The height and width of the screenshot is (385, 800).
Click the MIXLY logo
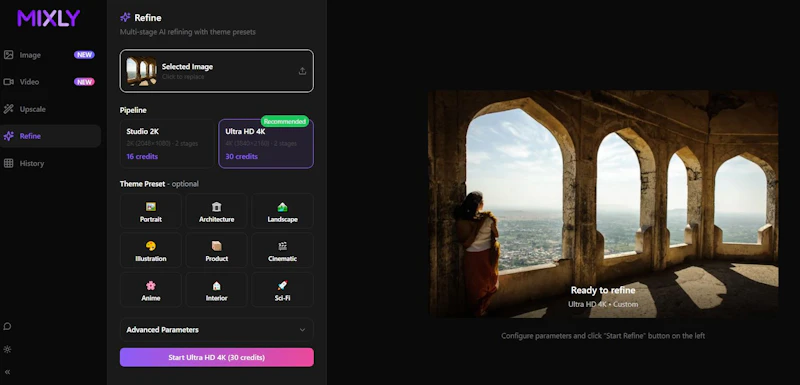click(48, 18)
